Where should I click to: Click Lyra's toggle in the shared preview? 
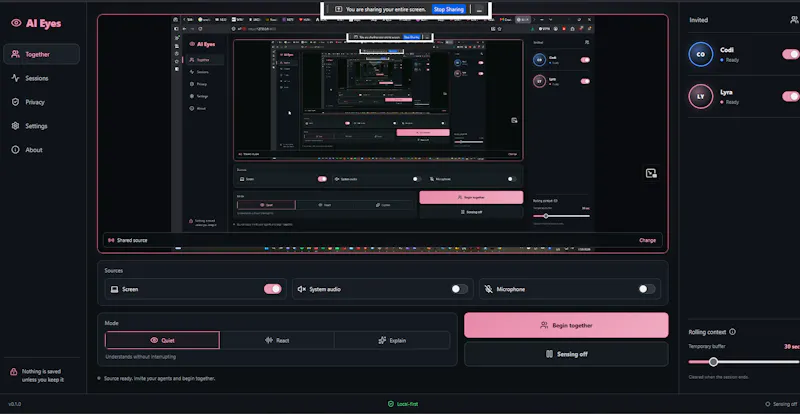pos(585,81)
